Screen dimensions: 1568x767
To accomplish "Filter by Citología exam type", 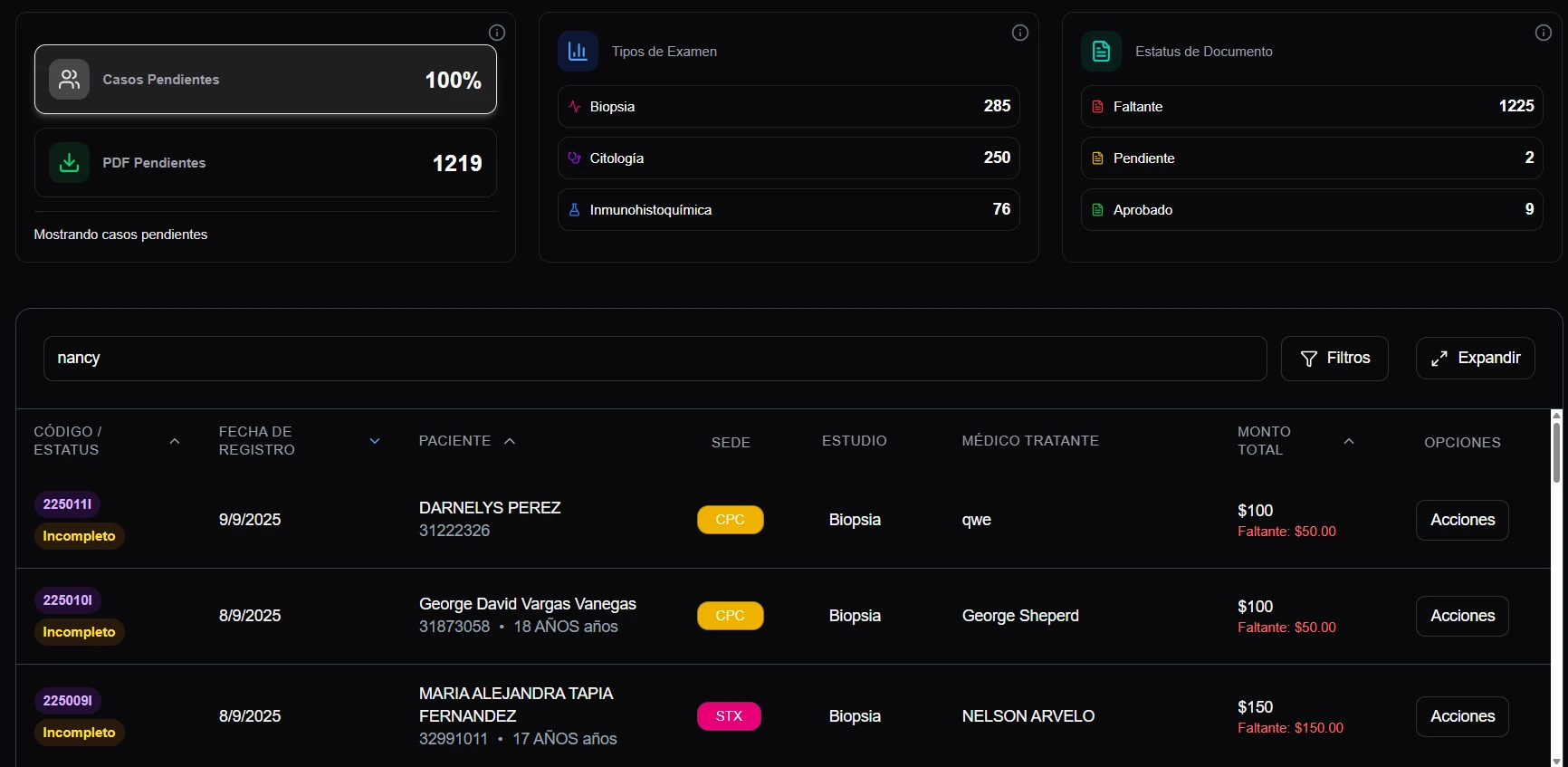I will click(789, 158).
